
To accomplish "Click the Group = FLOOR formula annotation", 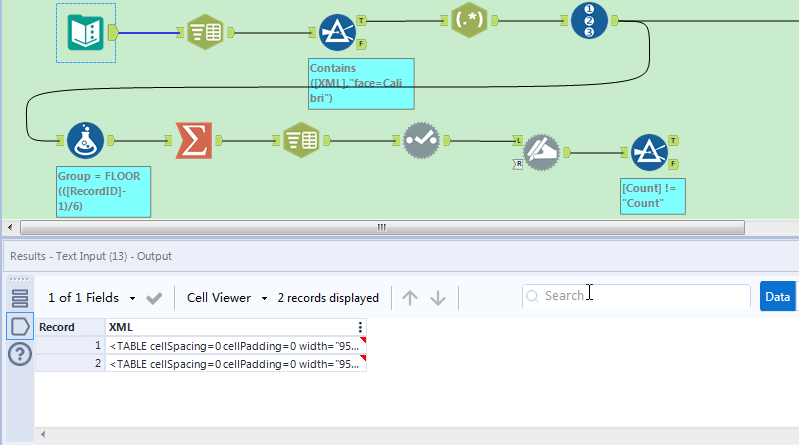I will click(103, 192).
